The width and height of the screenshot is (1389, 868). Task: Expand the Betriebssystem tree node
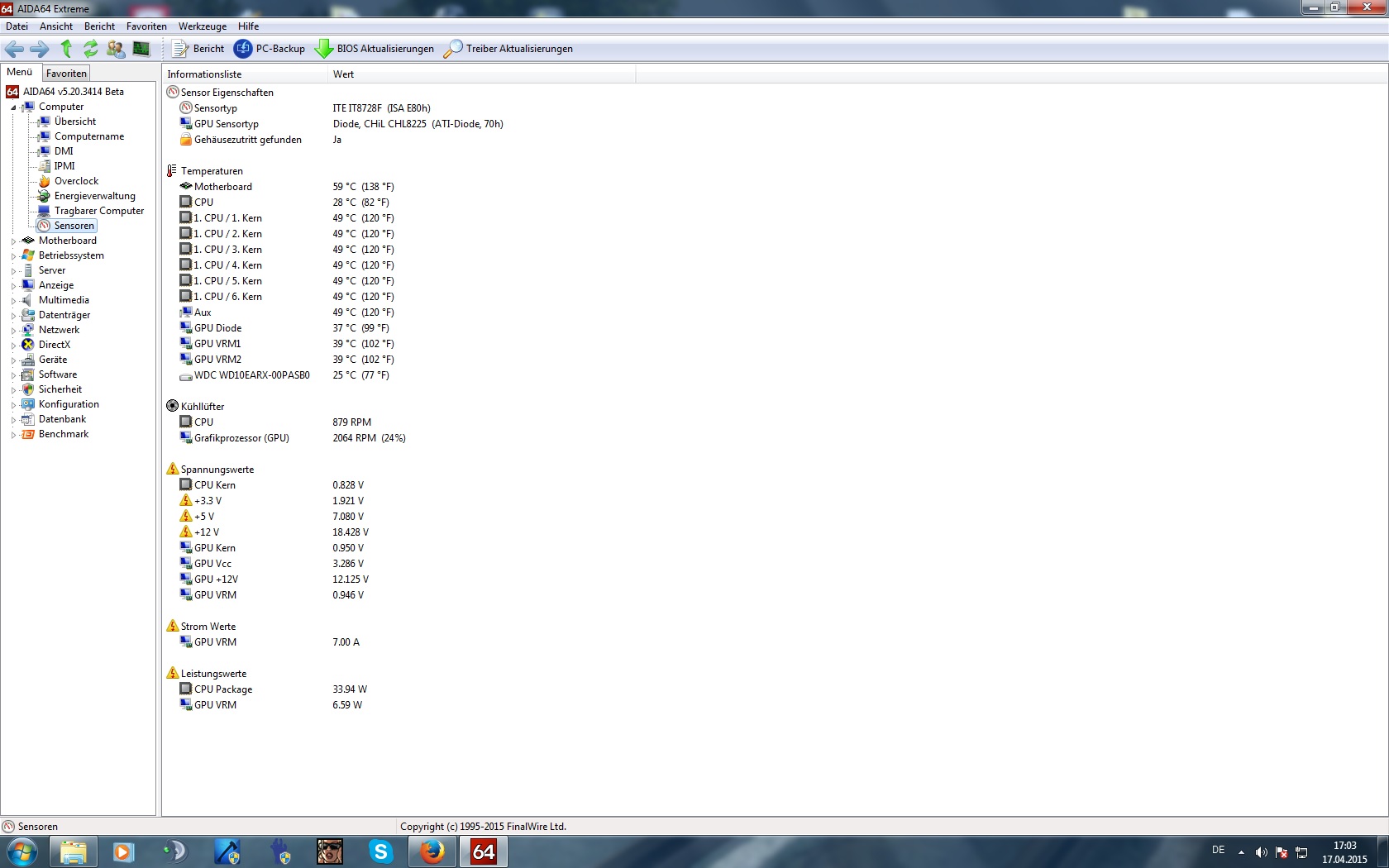click(x=13, y=256)
